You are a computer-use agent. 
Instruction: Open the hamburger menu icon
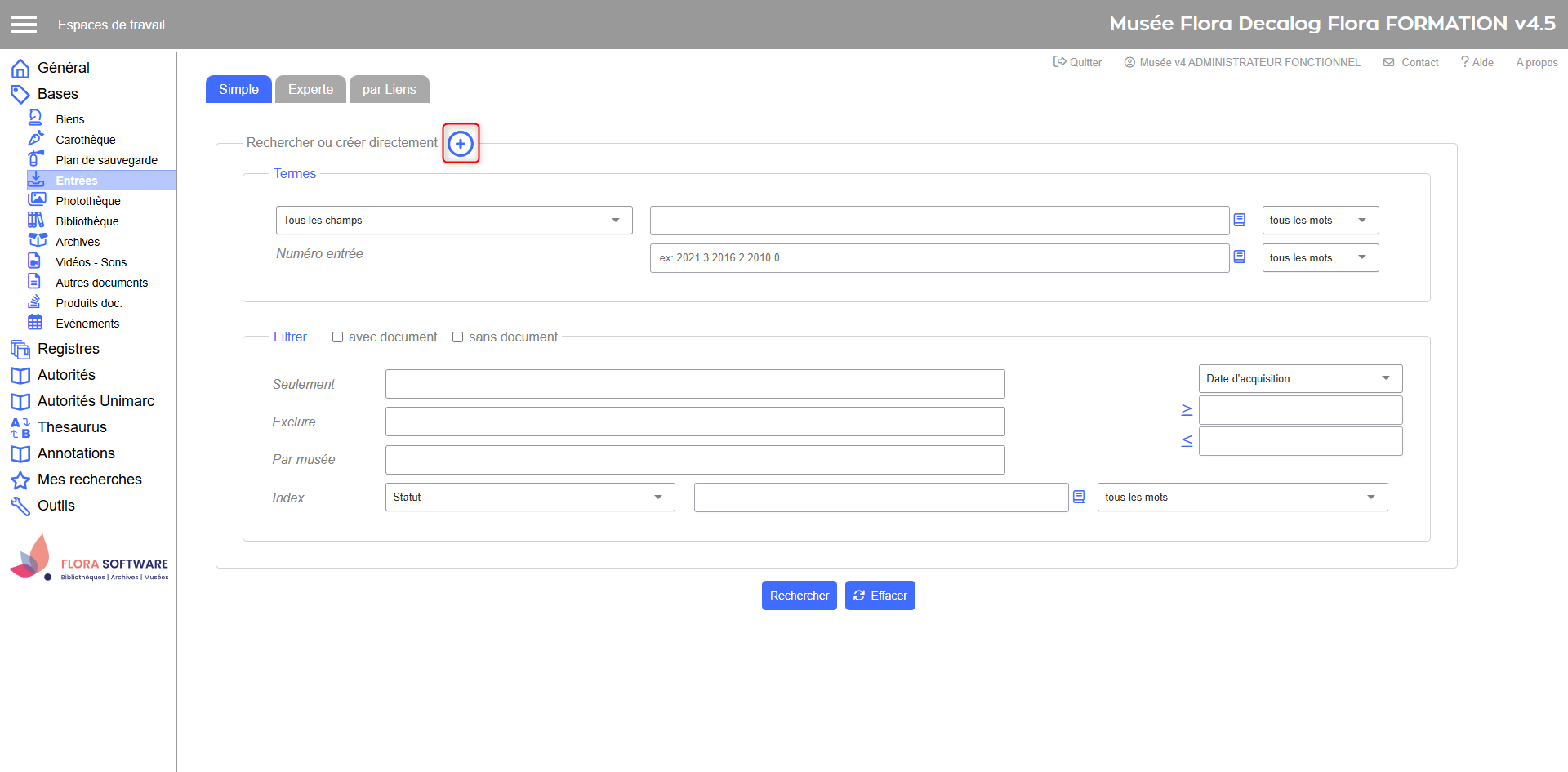pos(24,25)
